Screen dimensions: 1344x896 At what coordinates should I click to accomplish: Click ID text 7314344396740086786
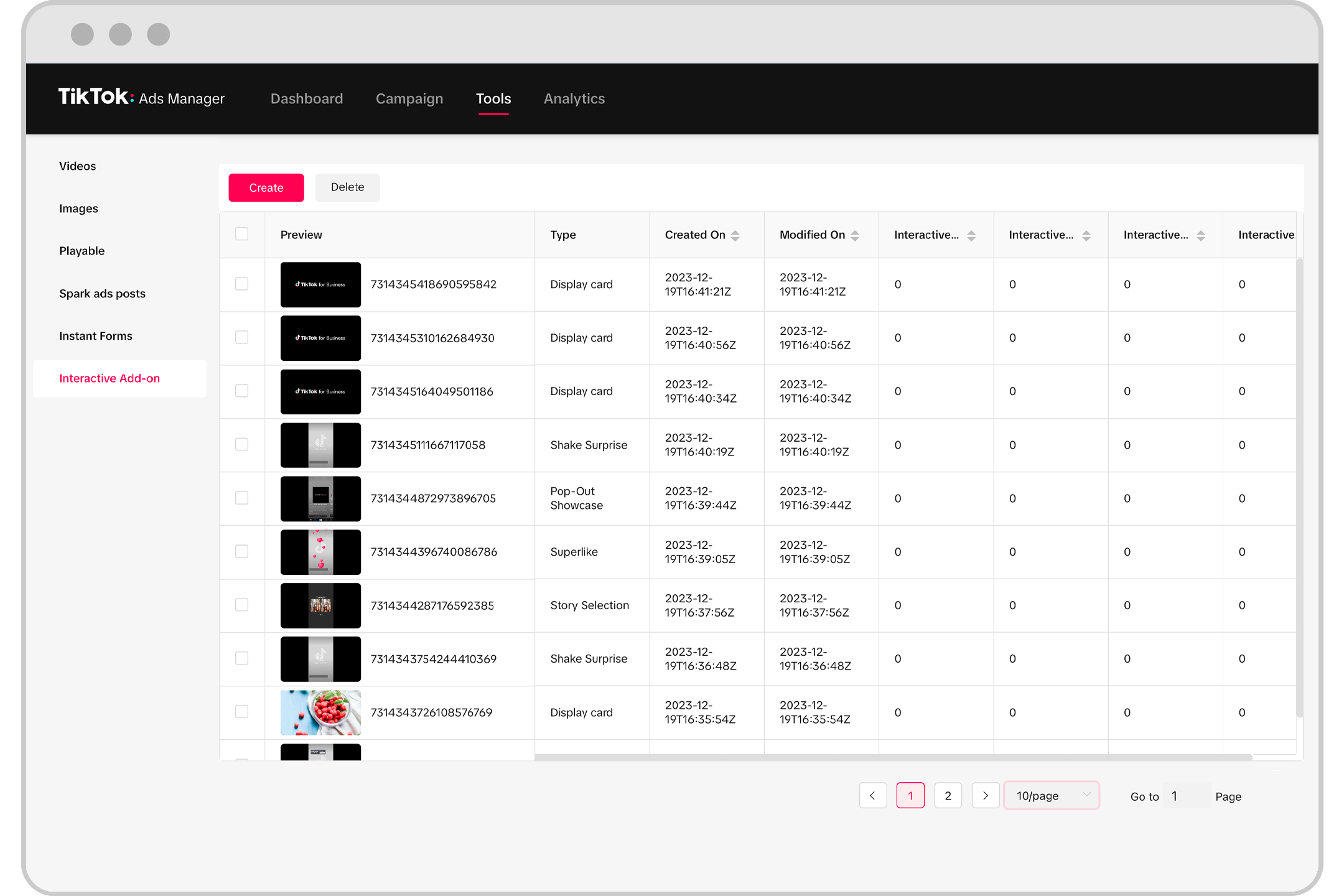click(x=434, y=552)
